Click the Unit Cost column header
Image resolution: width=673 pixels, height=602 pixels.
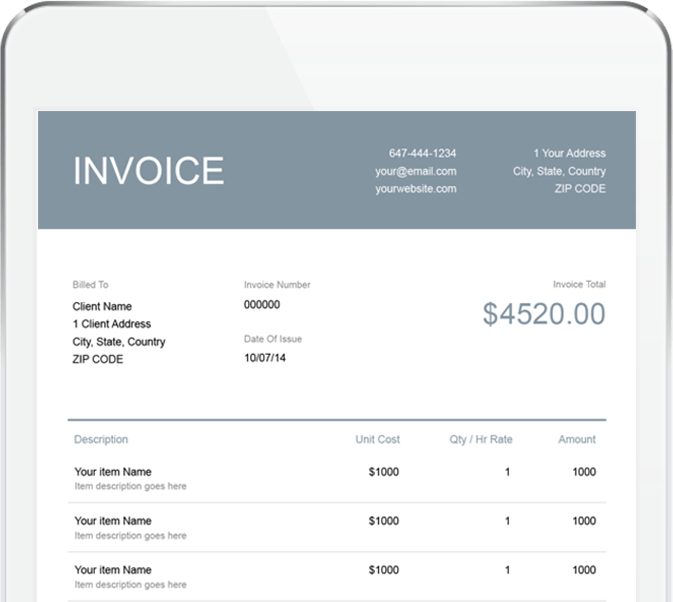[377, 439]
